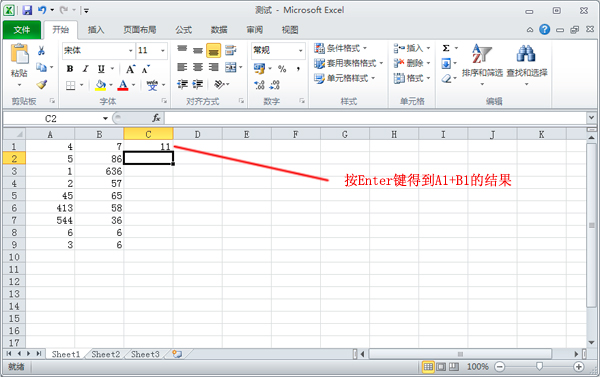Open the font size dropdown 11
600x377 pixels.
(162, 51)
